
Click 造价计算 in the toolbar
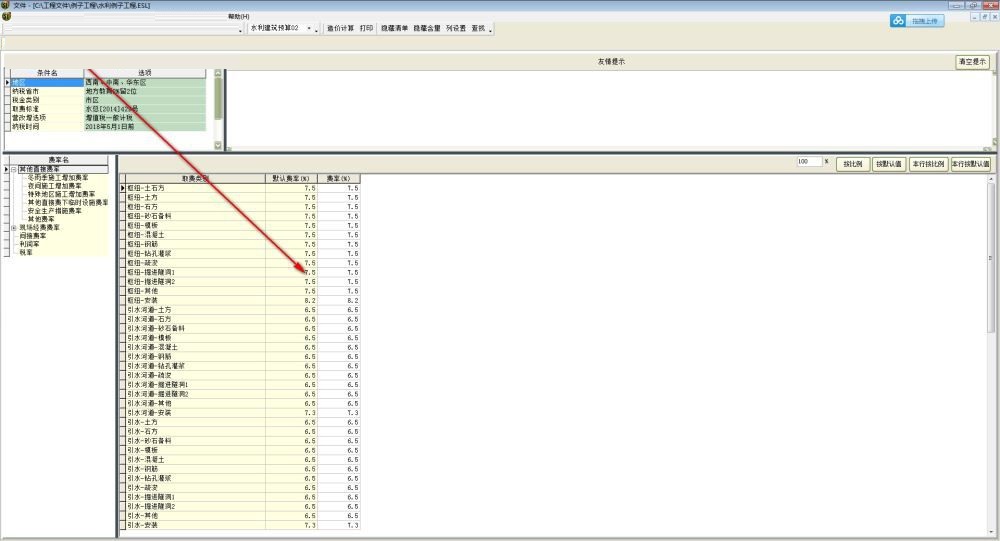click(340, 28)
